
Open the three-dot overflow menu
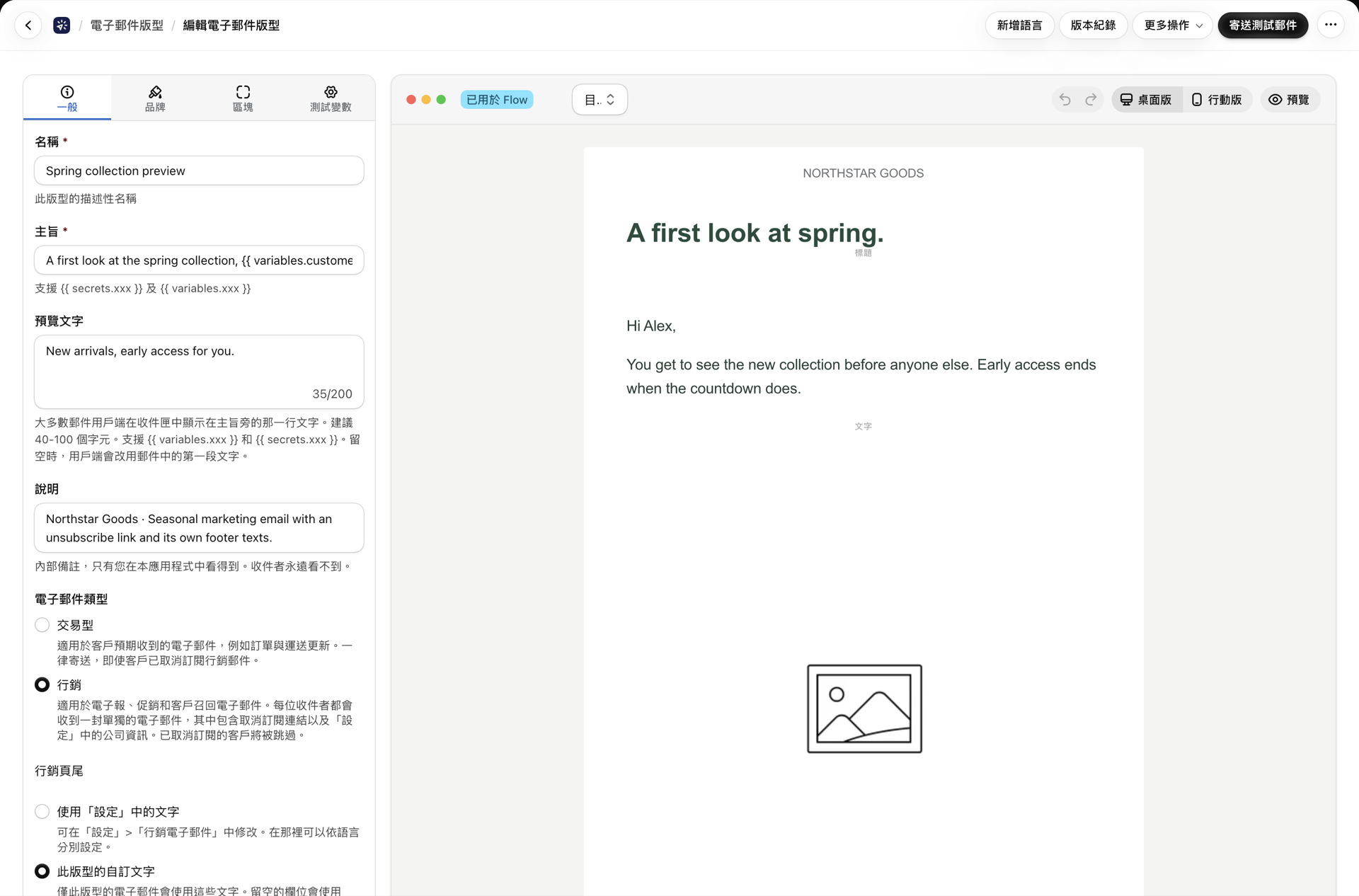coord(1331,25)
